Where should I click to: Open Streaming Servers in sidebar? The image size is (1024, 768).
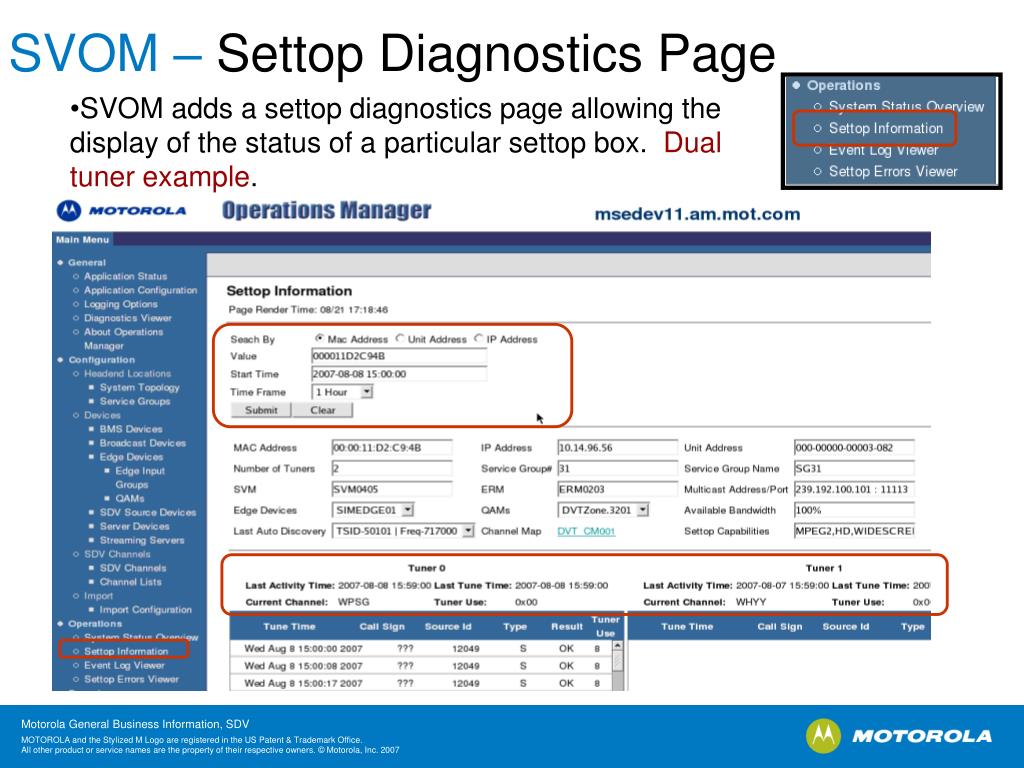(142, 540)
